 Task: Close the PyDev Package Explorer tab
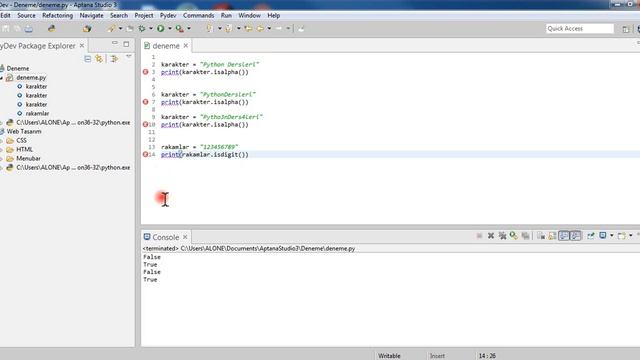point(82,46)
